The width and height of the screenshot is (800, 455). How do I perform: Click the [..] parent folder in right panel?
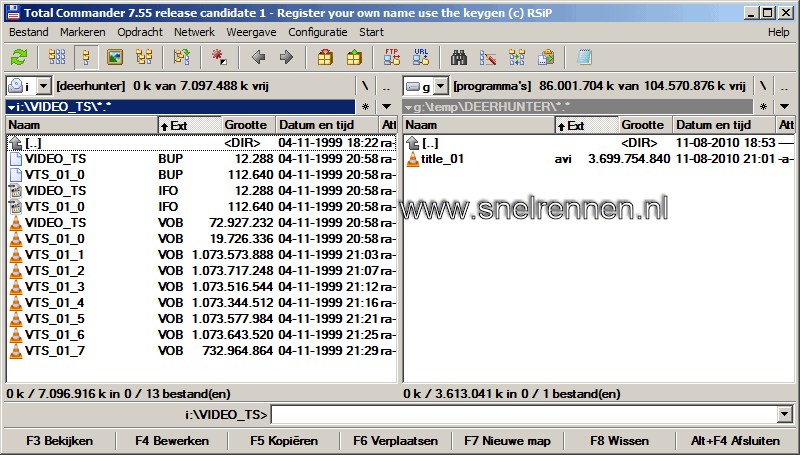[x=599, y=143]
